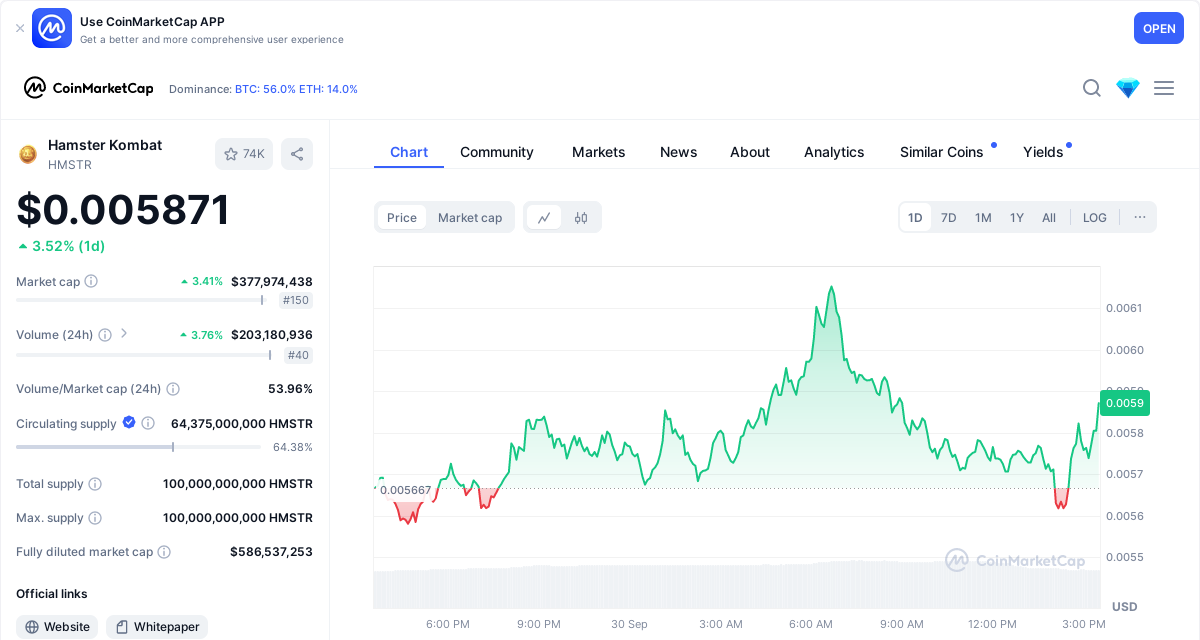This screenshot has width=1200, height=640.
Task: Click ETH dominance 14.0% link
Action: (x=328, y=89)
